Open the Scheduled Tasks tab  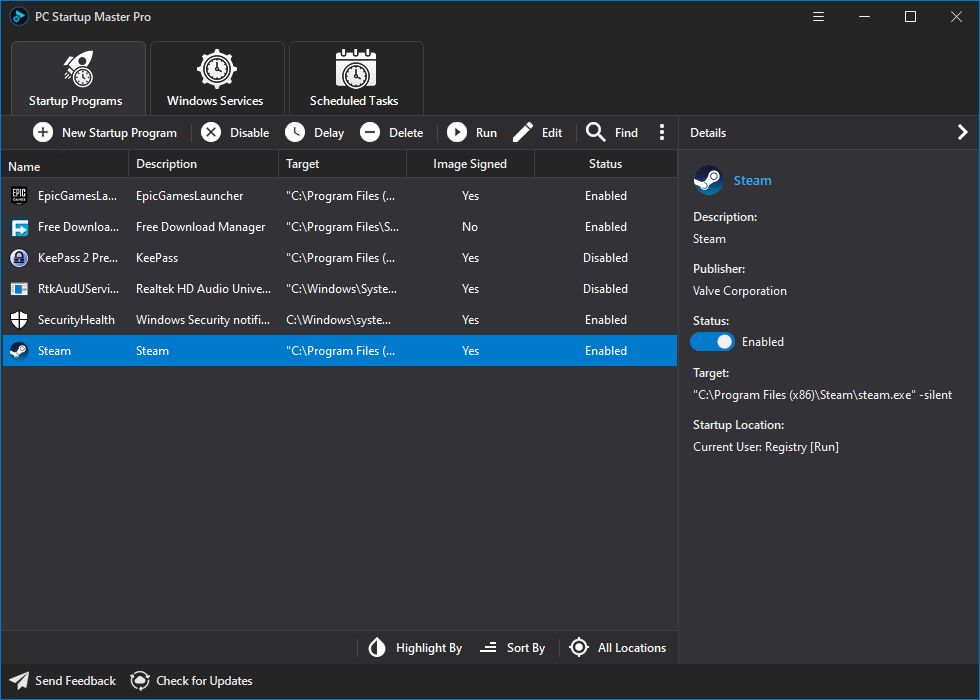point(355,77)
